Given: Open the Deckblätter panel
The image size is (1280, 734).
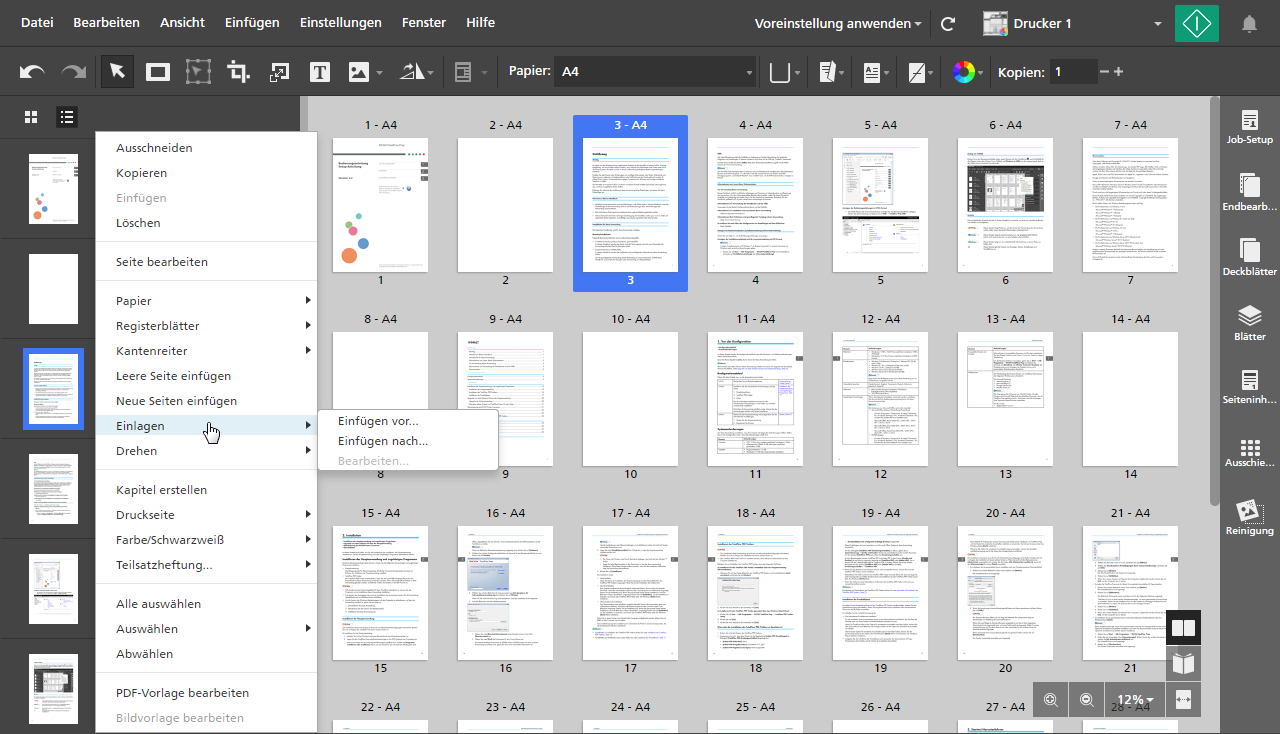Looking at the screenshot, I should pos(1249,257).
